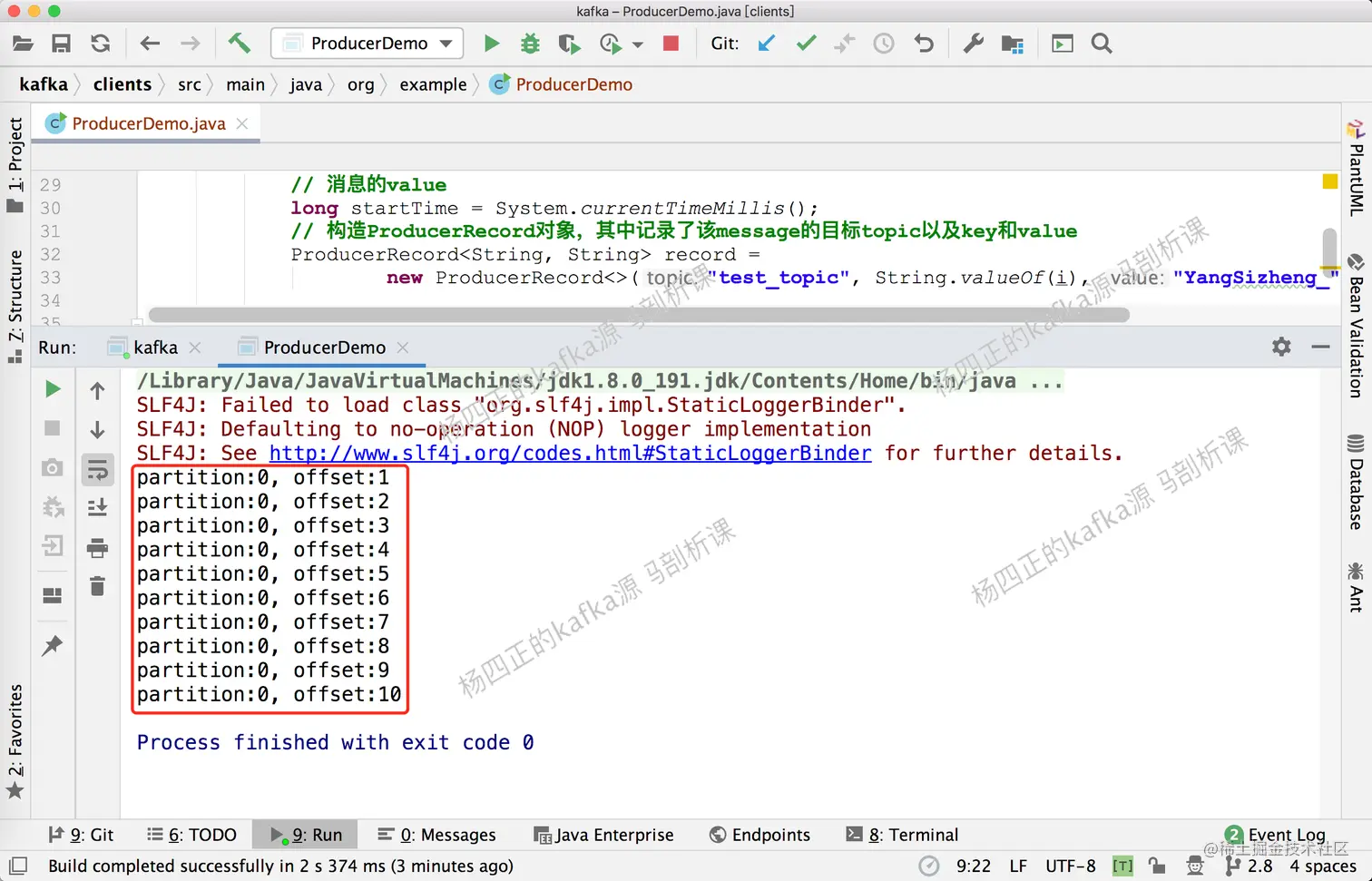Rollback changes with the undo arrow icon

point(924,44)
